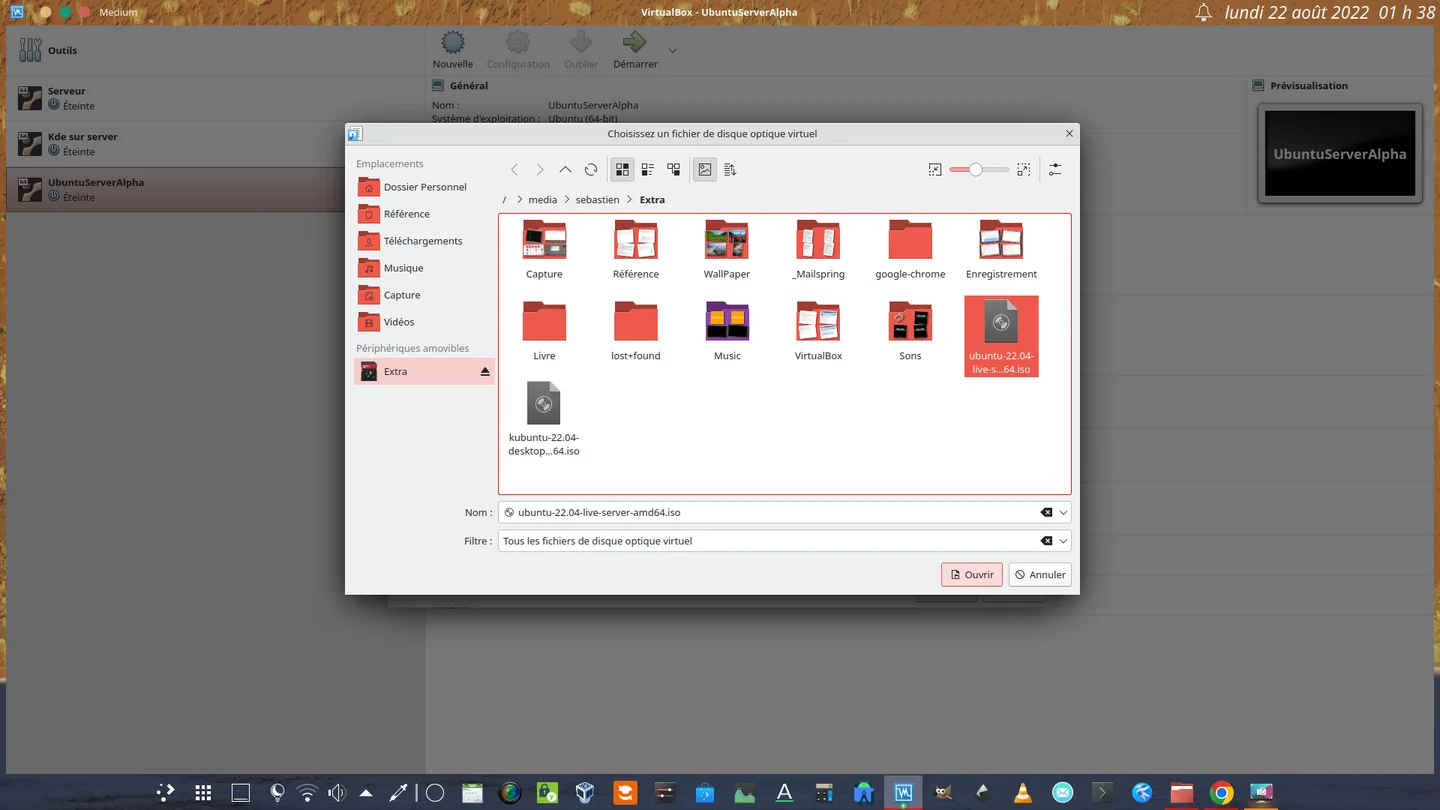
Task: Open the sorting options icon
Action: tap(730, 170)
